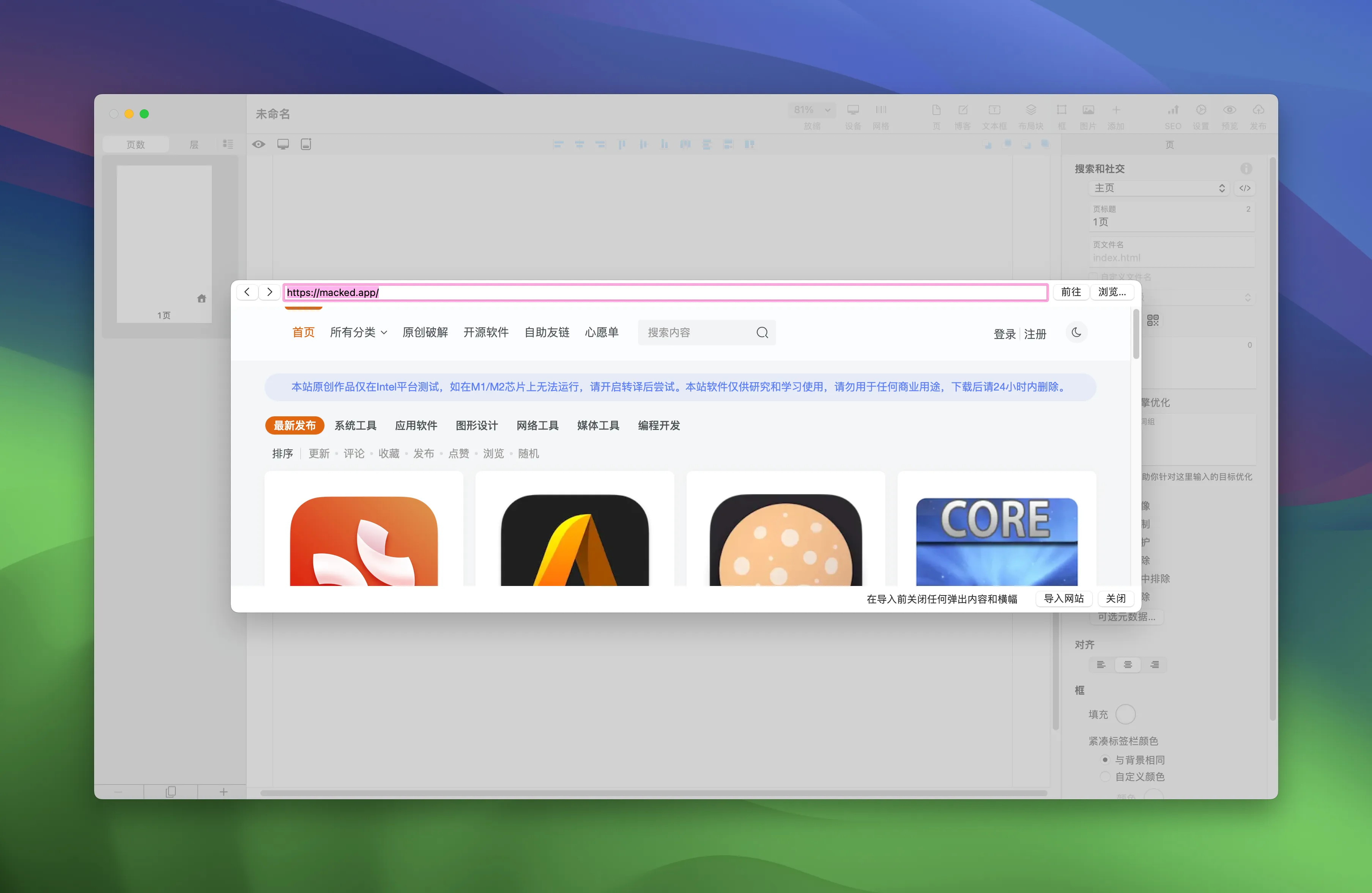Toggle dark mode moon on the webpage
The width and height of the screenshot is (1372, 893).
pos(1076,332)
